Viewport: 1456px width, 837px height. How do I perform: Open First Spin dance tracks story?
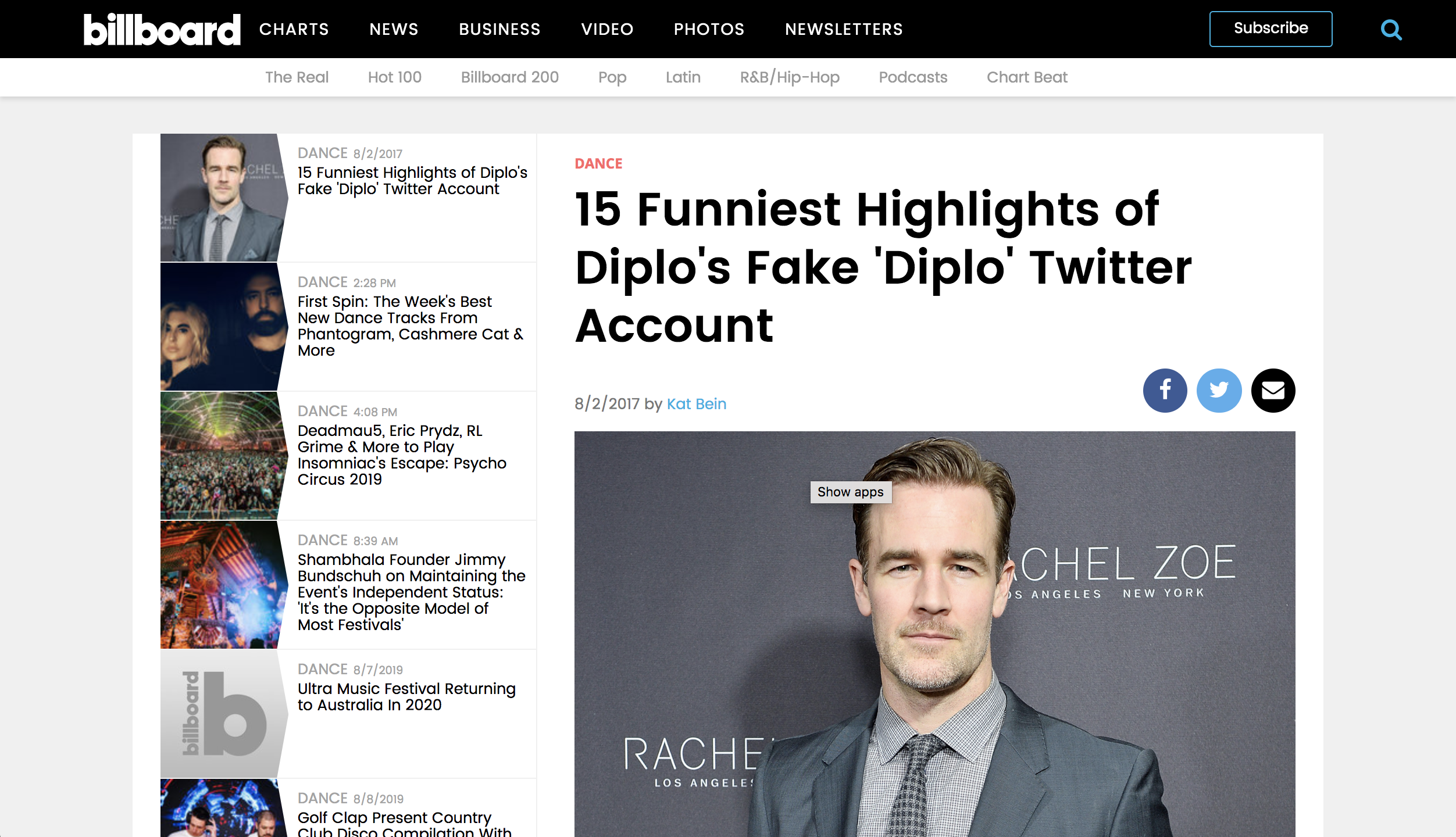tap(410, 326)
